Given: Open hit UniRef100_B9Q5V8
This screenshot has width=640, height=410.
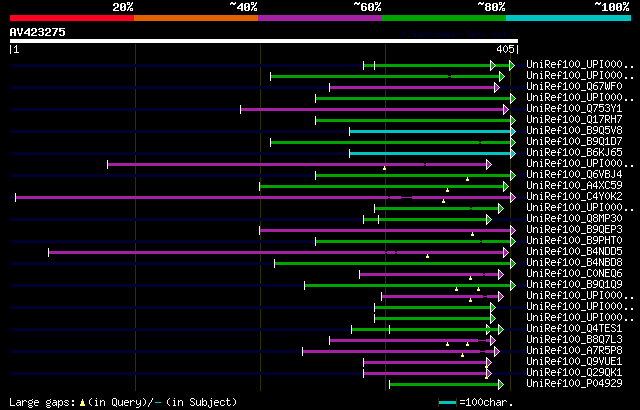Looking at the screenshot, I should [574, 131].
